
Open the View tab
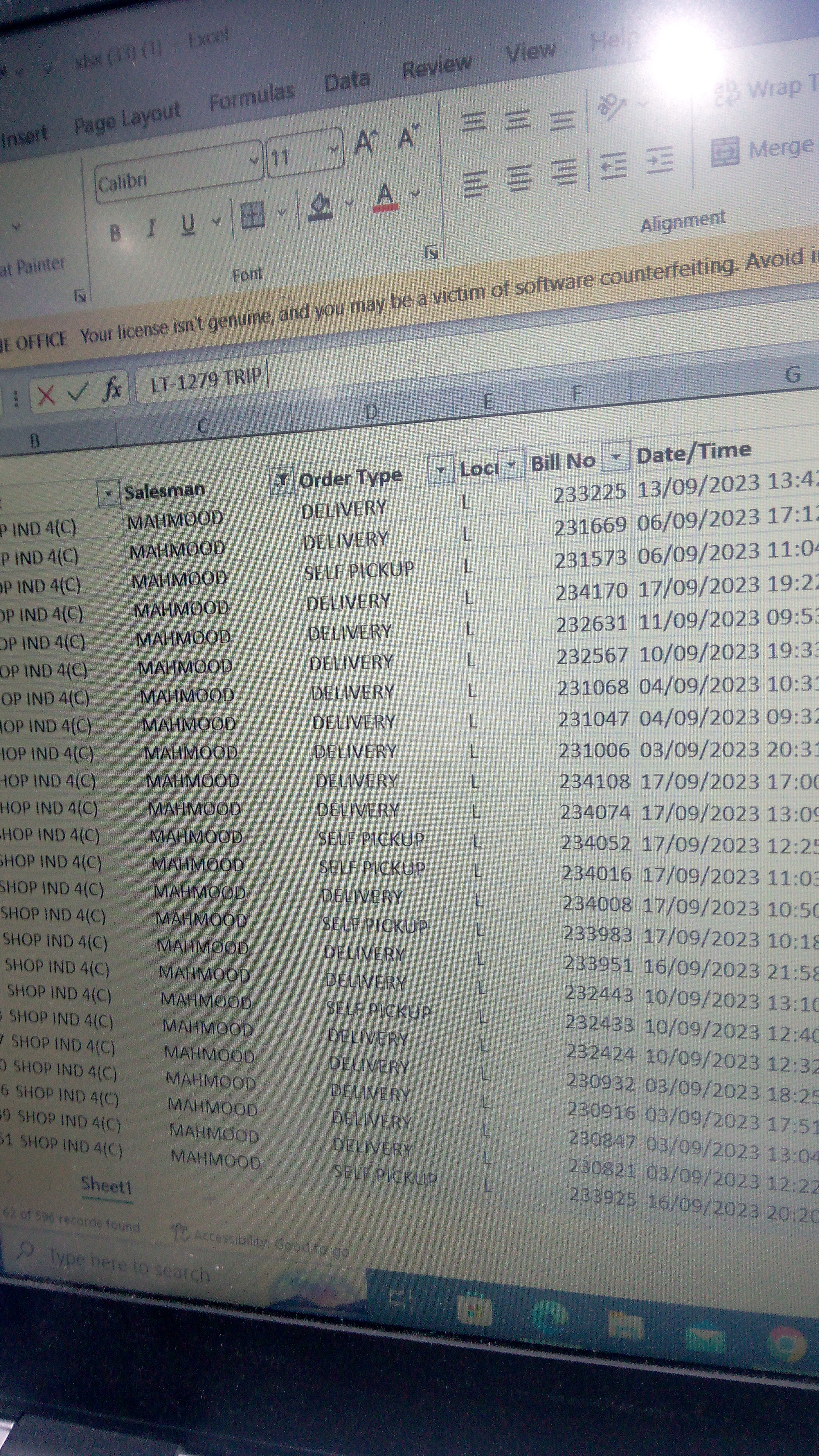coord(531,53)
